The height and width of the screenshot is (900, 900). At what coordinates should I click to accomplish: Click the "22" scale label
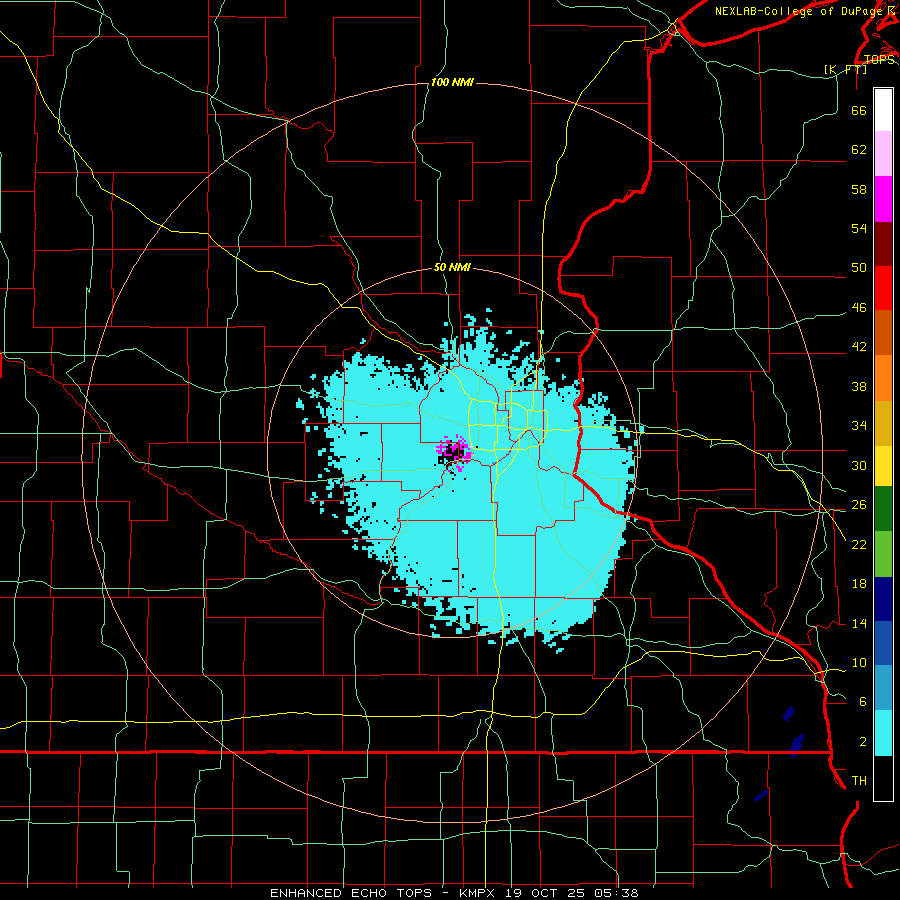[x=859, y=544]
